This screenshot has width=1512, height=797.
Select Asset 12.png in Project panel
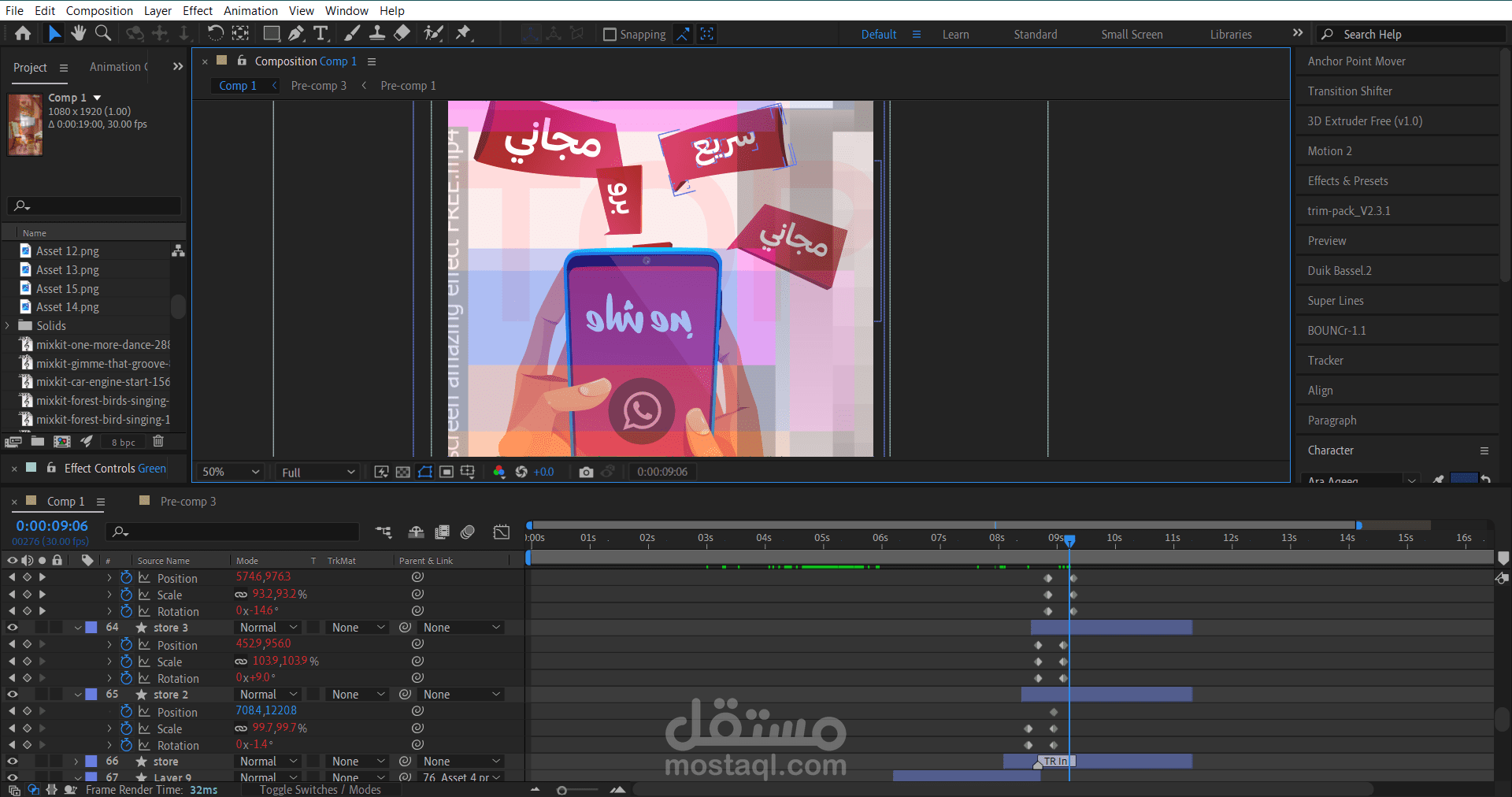pyautogui.click(x=68, y=251)
